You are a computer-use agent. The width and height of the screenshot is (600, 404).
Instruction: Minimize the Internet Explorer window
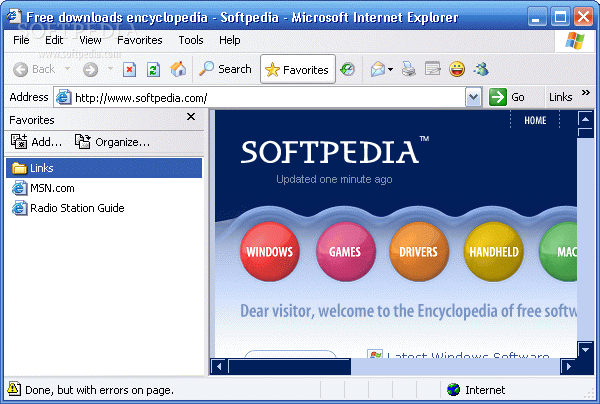pos(536,17)
